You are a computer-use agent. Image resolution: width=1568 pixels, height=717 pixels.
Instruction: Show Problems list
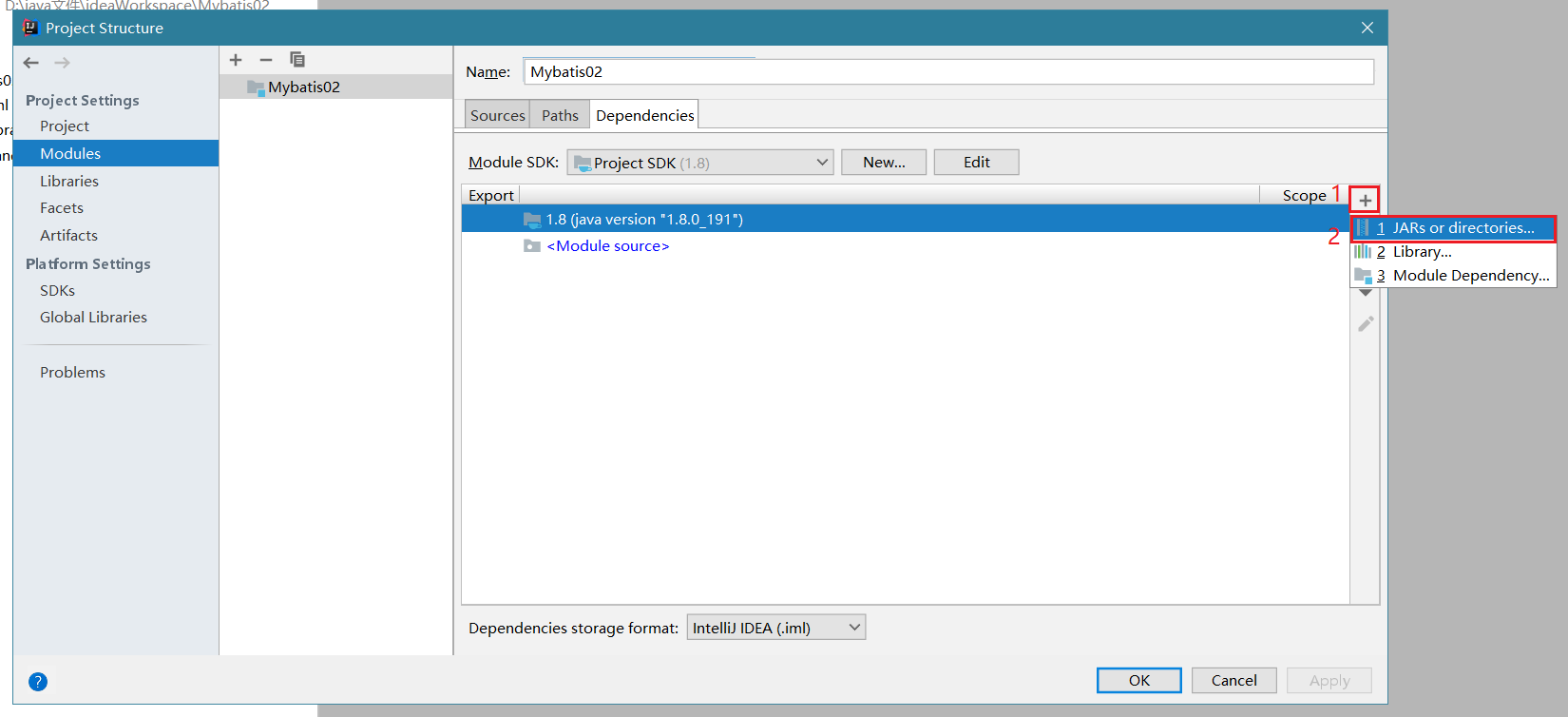coord(72,372)
